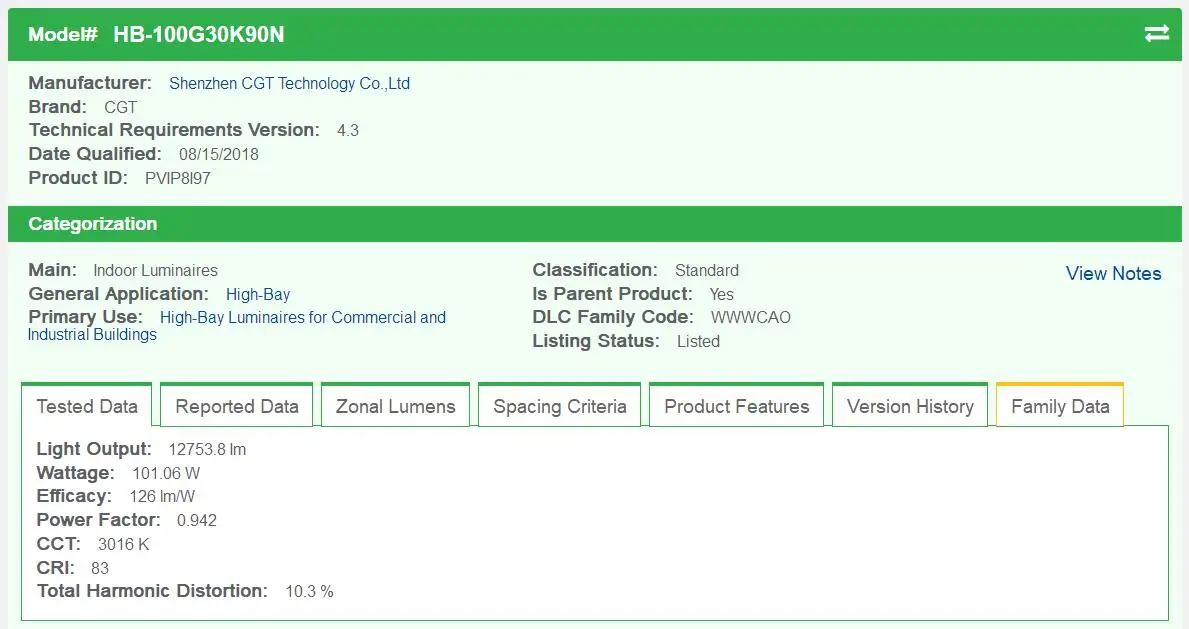Click the View Notes link
The width and height of the screenshot is (1189, 629).
(1113, 273)
